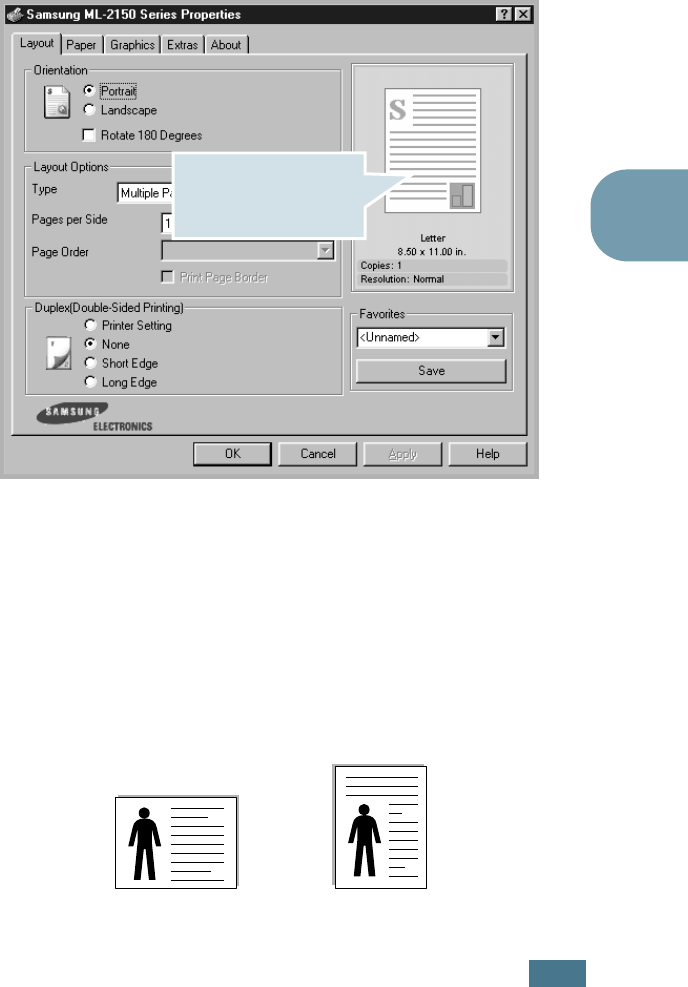
Task: Open the layout Type dropdown
Action: tap(145, 193)
